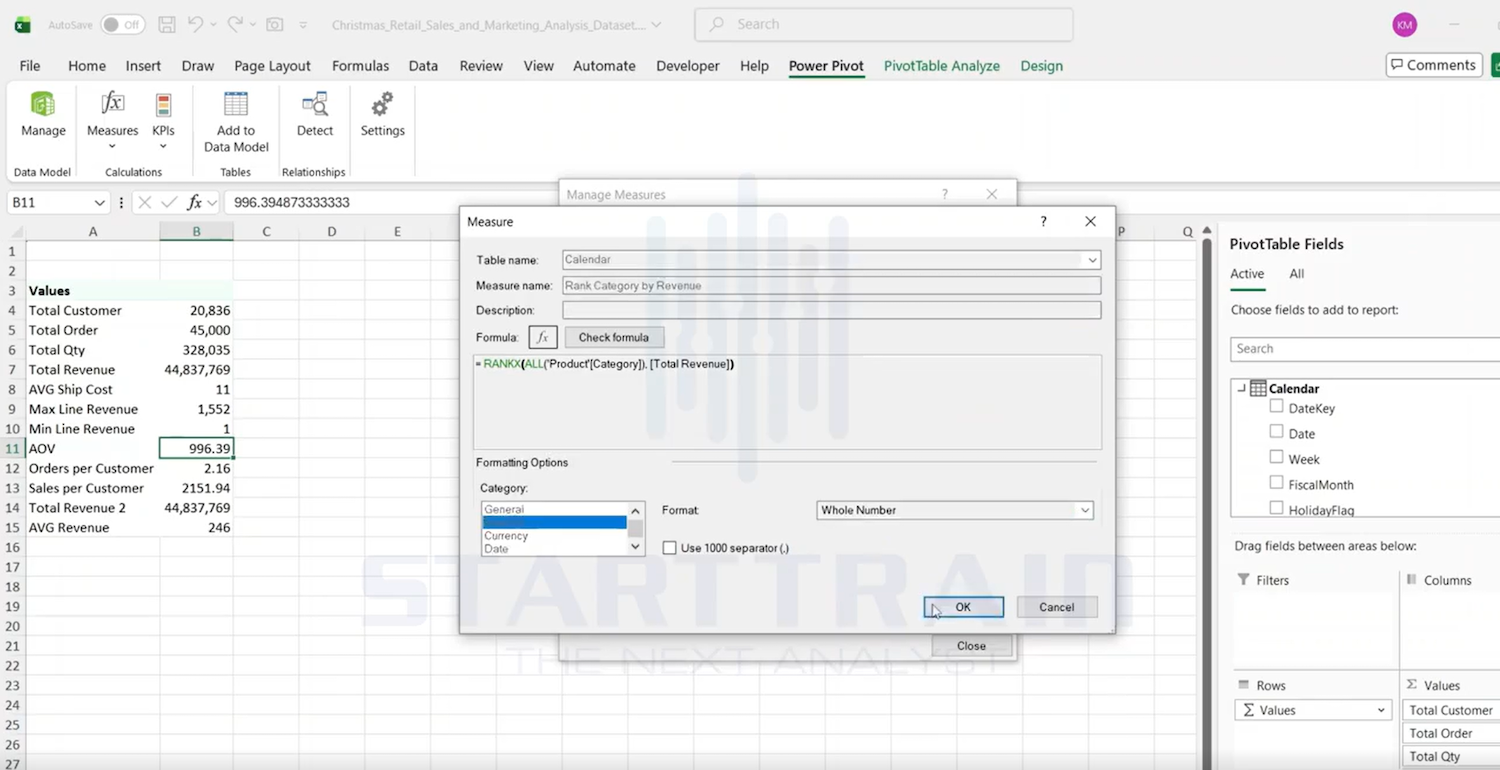Click the enter checkmark icon in formula bar
Image resolution: width=1500 pixels, height=770 pixels.
(x=169, y=202)
